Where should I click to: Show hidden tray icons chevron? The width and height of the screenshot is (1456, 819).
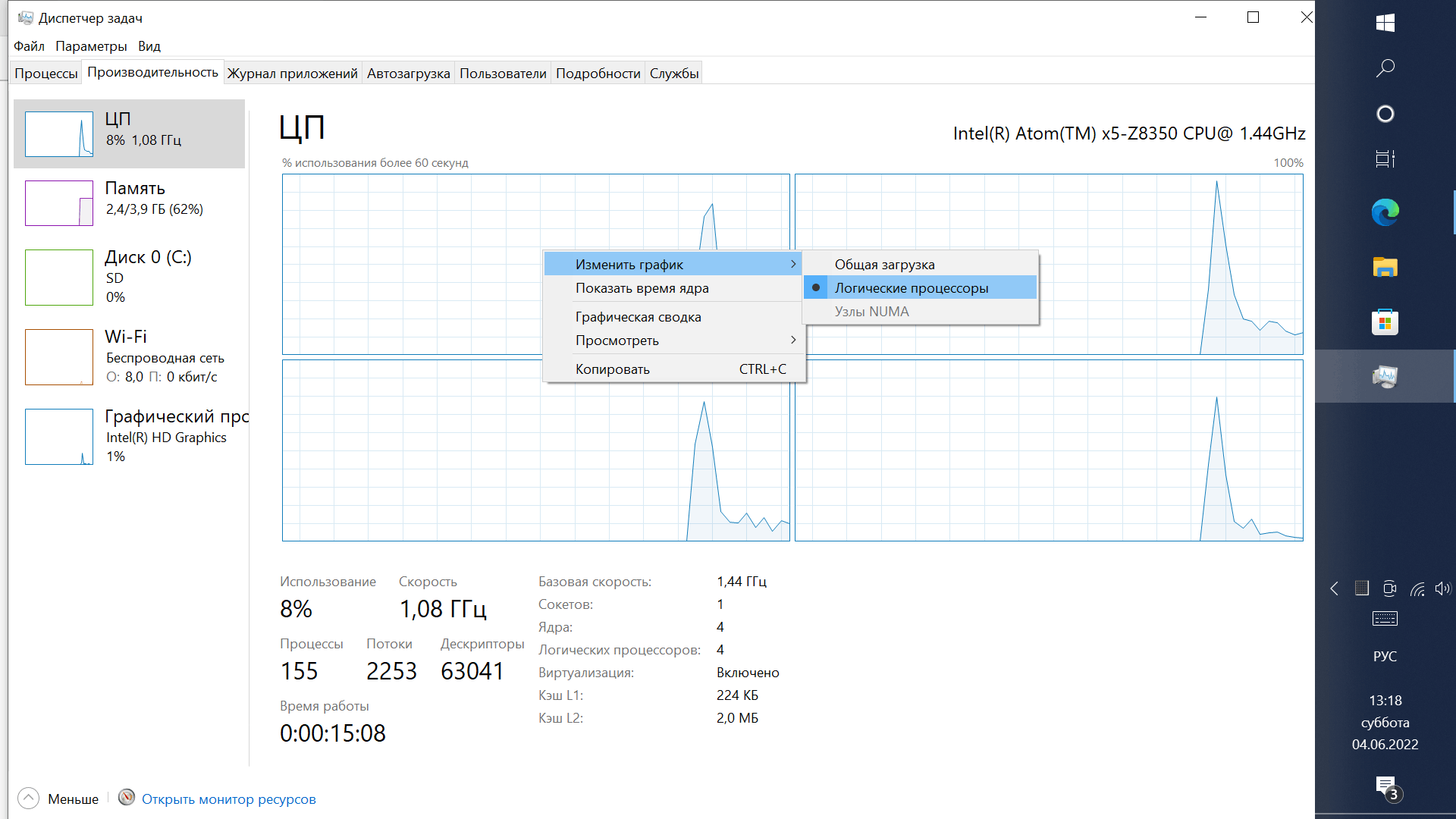[x=1334, y=588]
